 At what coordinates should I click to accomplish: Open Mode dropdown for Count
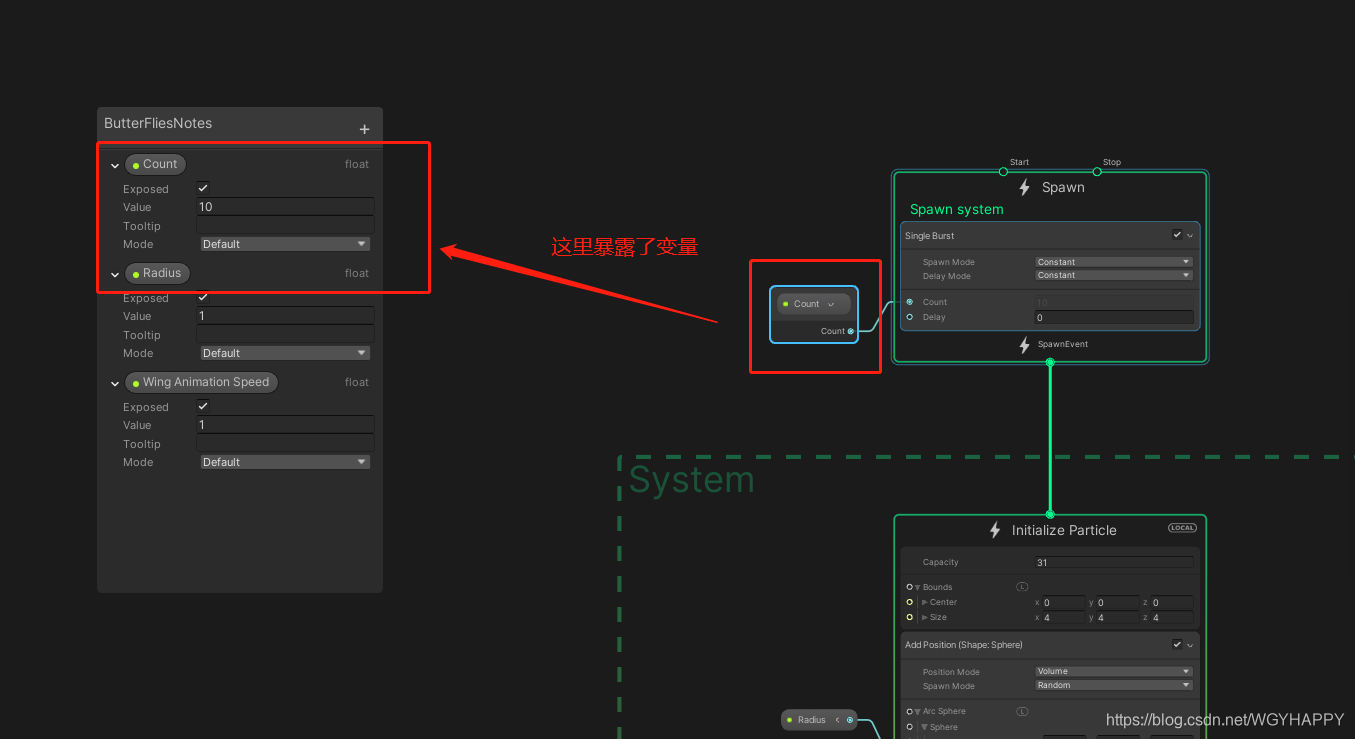click(x=285, y=244)
